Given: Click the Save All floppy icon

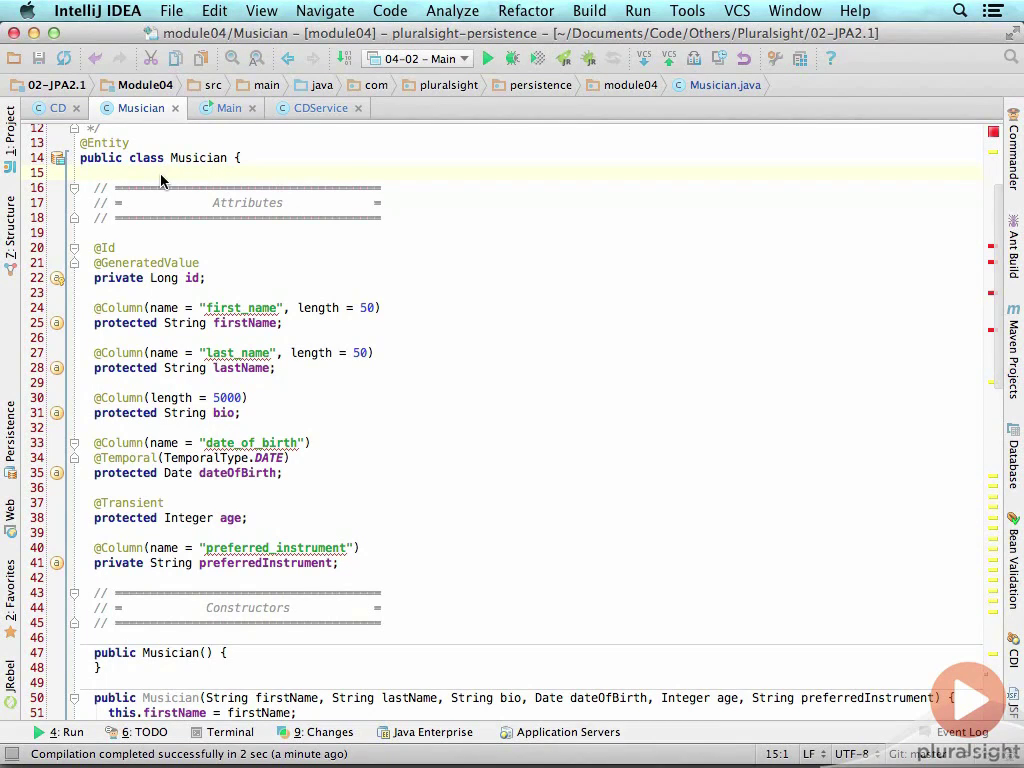Looking at the screenshot, I should coord(39,59).
